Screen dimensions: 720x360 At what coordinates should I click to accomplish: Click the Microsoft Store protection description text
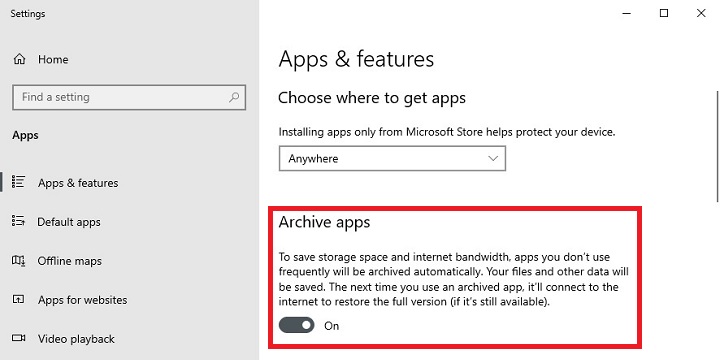tap(447, 132)
